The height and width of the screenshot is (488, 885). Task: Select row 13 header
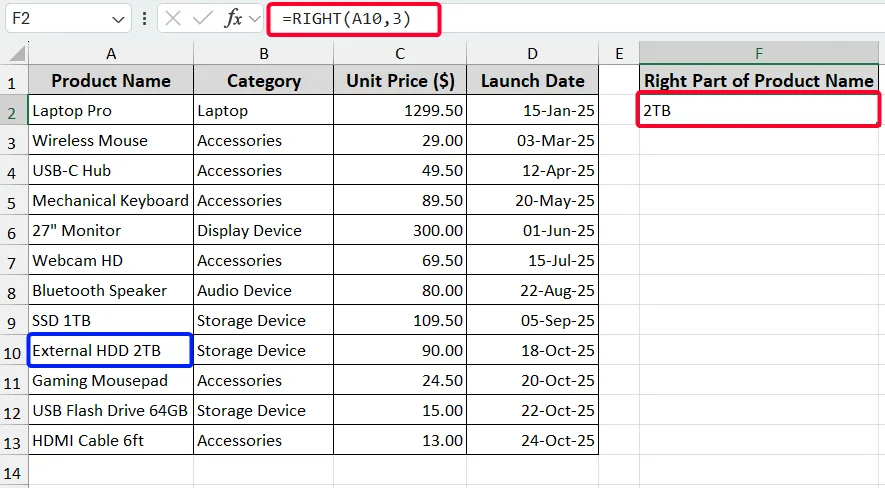[12, 442]
